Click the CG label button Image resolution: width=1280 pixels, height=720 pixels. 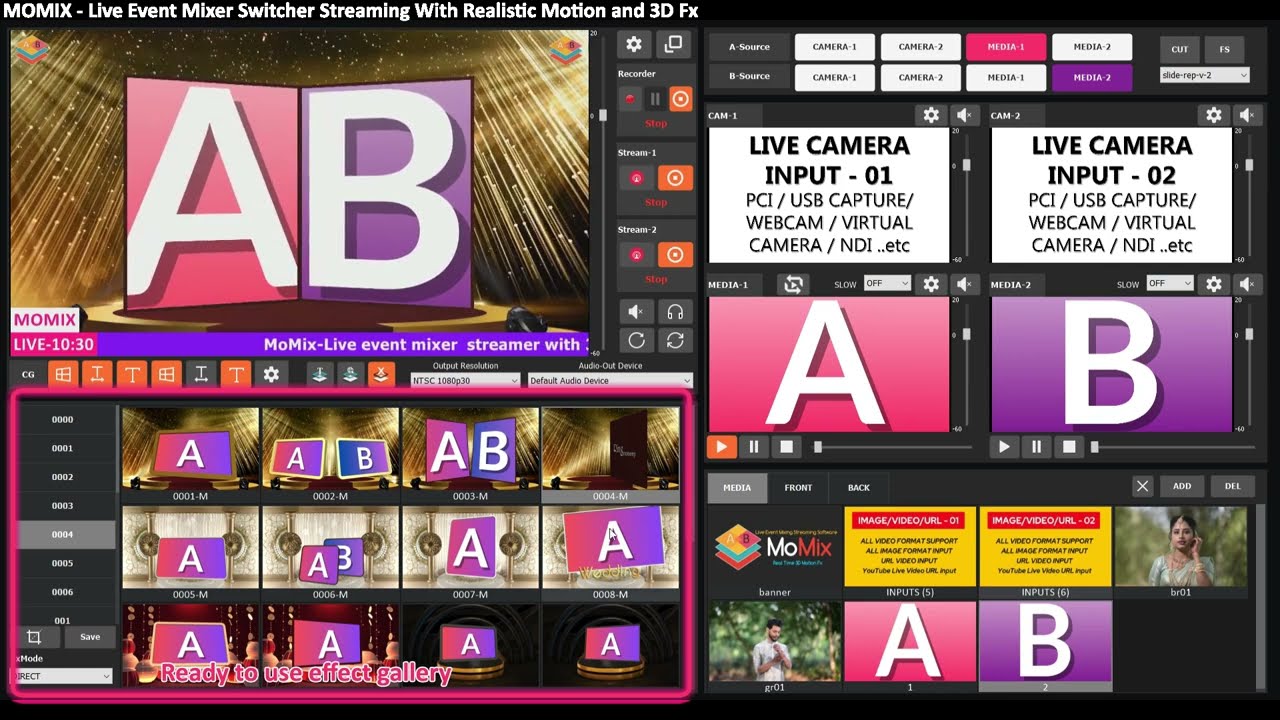click(28, 375)
